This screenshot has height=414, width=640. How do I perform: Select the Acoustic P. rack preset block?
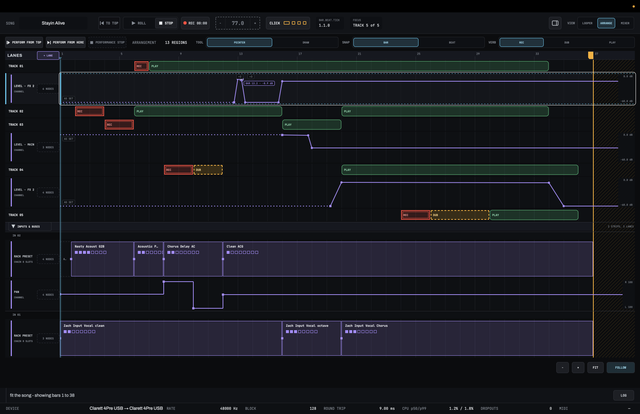tap(149, 259)
